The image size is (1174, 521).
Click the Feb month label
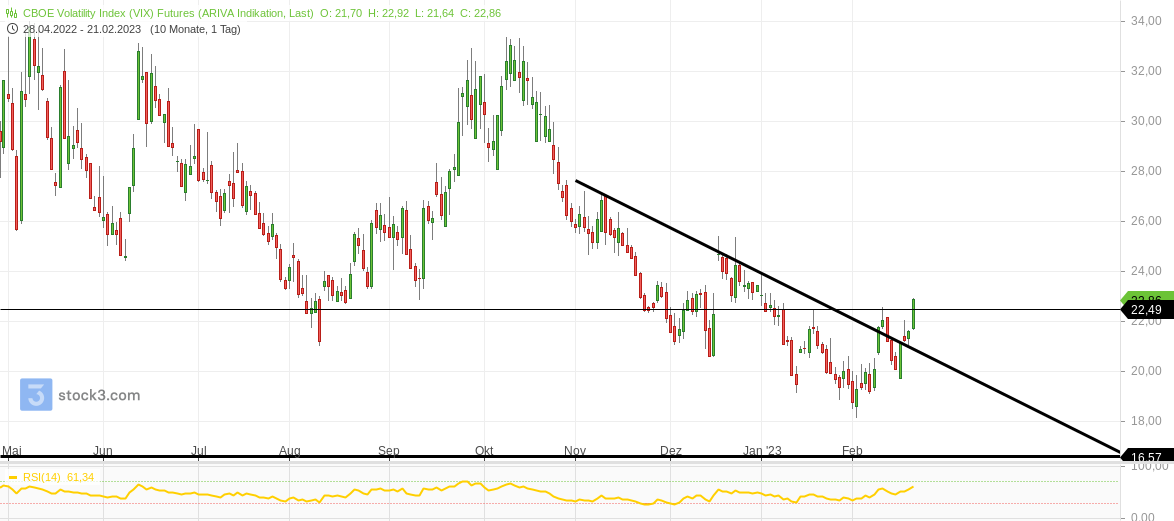click(852, 451)
